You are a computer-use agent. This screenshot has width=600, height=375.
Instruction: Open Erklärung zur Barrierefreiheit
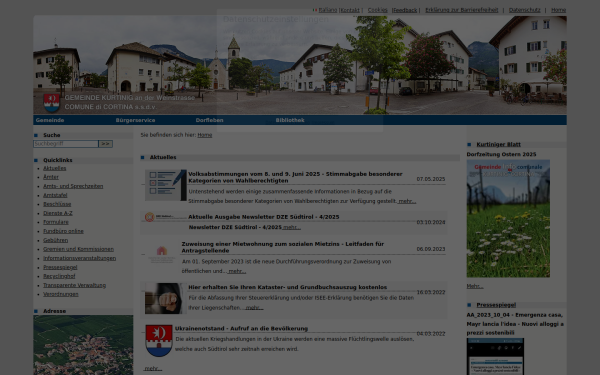(x=461, y=10)
